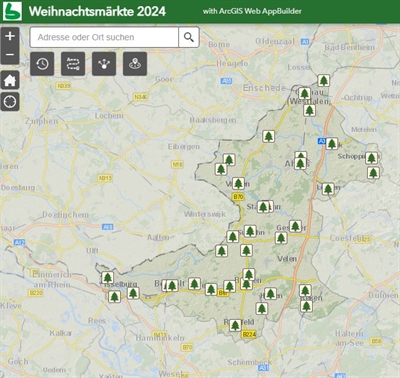Select the tree marker at Gescher
This screenshot has height=378, width=400.
(x=295, y=226)
